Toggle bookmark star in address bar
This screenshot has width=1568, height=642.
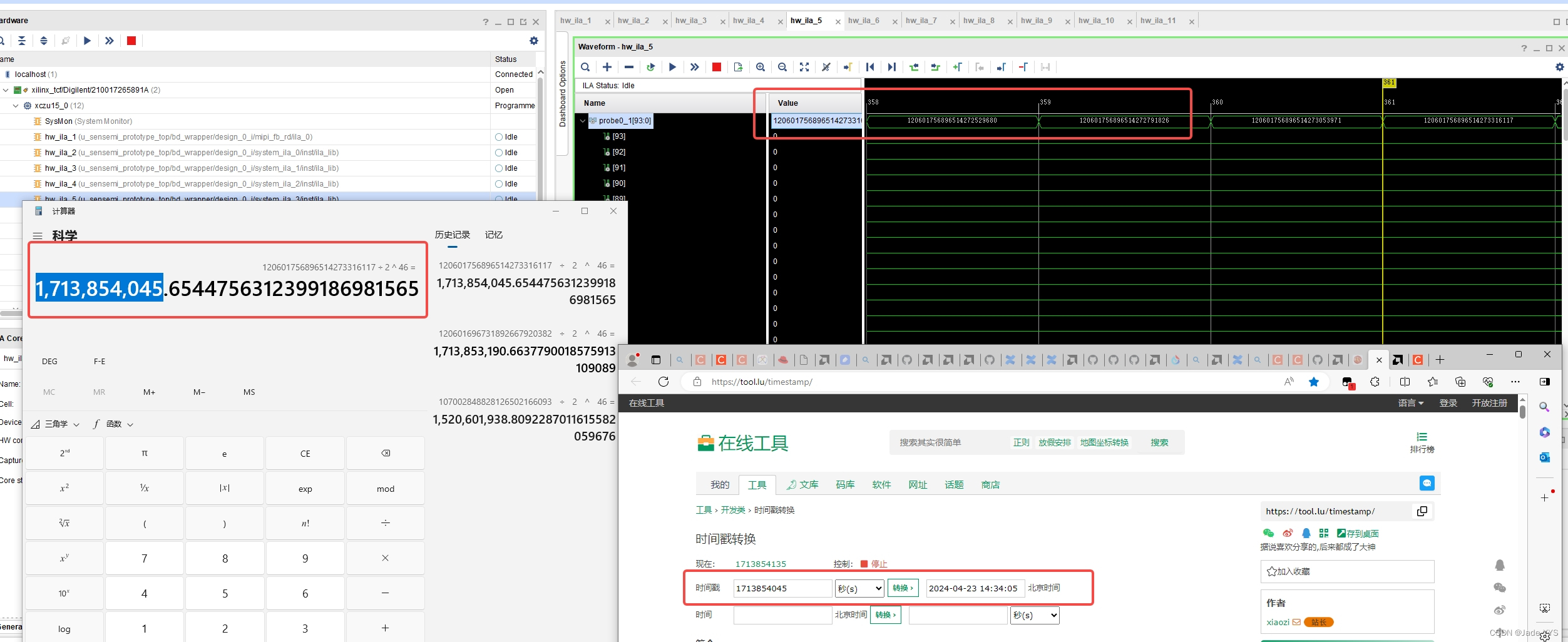[x=1314, y=382]
